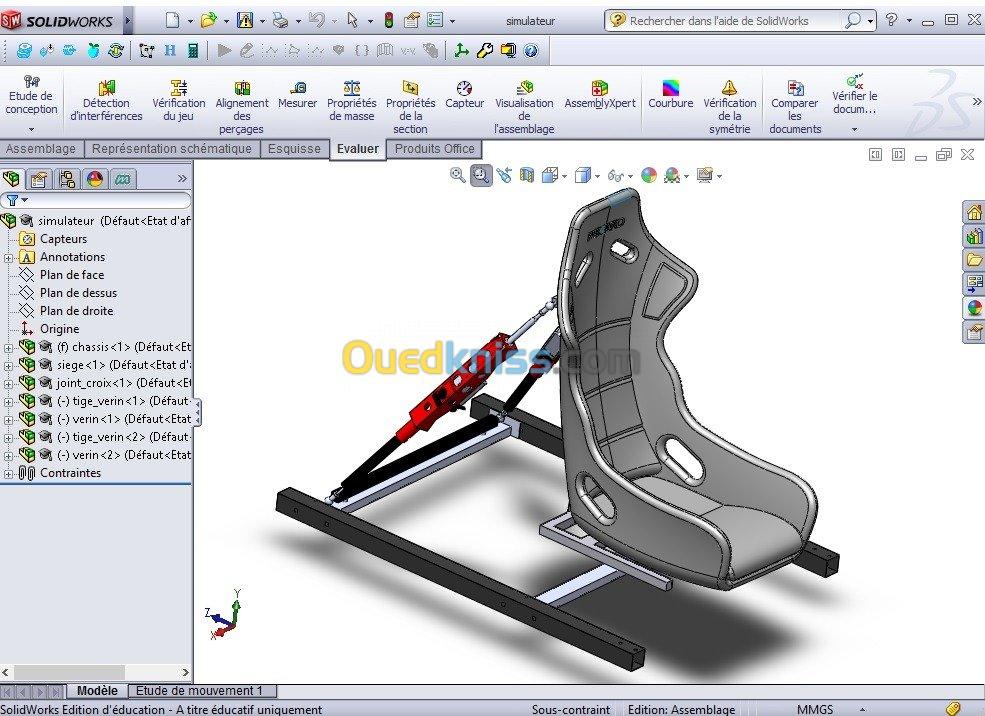Open Propriétés de masse
This screenshot has width=985, height=716.
coord(352,102)
